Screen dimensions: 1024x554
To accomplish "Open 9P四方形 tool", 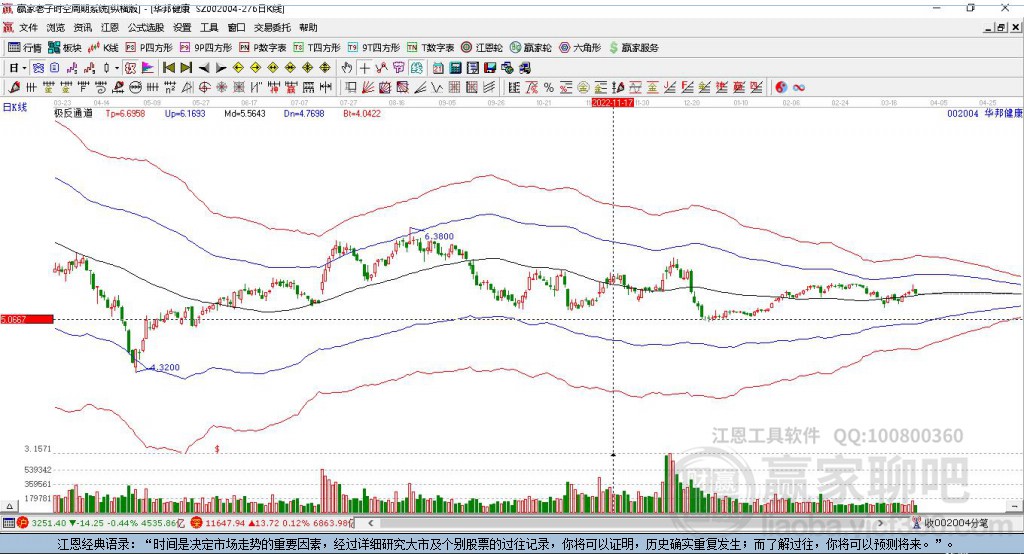I will tap(206, 48).
